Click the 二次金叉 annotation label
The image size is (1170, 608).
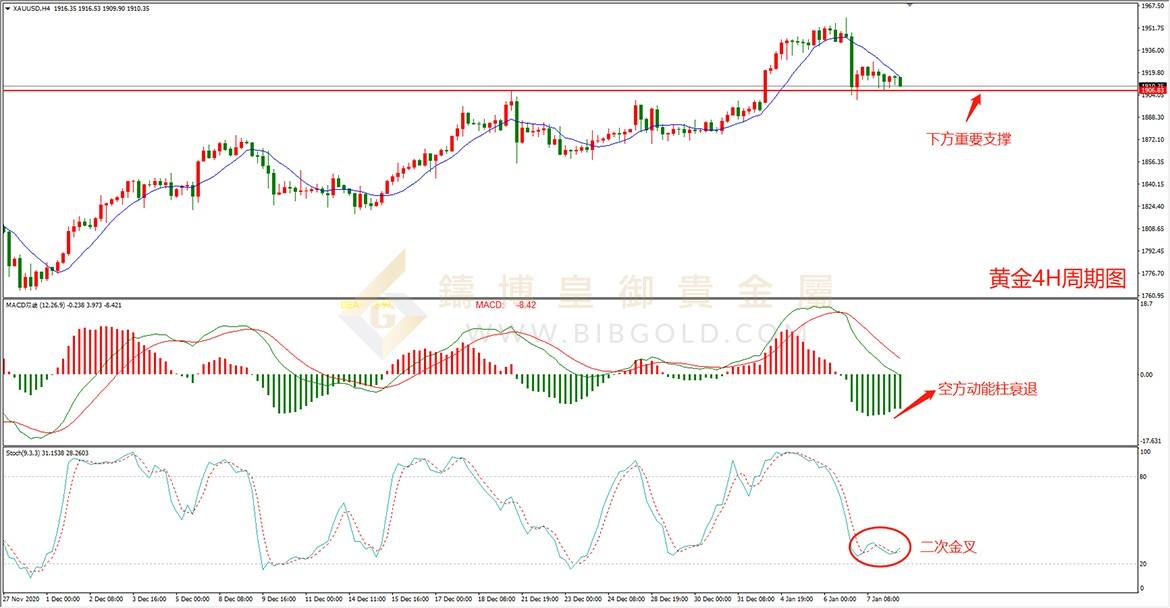(x=948, y=547)
